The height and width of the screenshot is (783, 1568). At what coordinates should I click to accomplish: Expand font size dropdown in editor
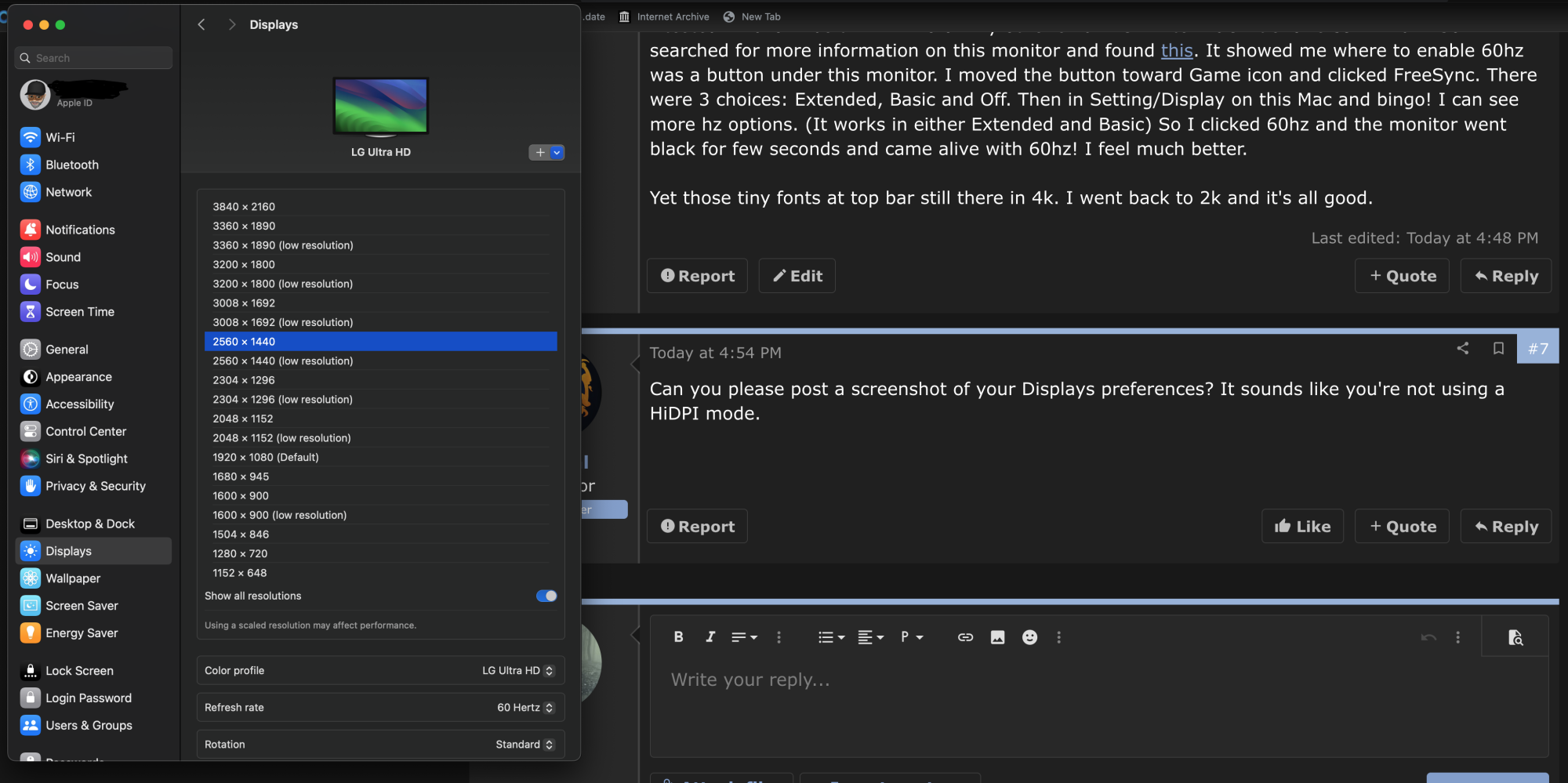[744, 637]
